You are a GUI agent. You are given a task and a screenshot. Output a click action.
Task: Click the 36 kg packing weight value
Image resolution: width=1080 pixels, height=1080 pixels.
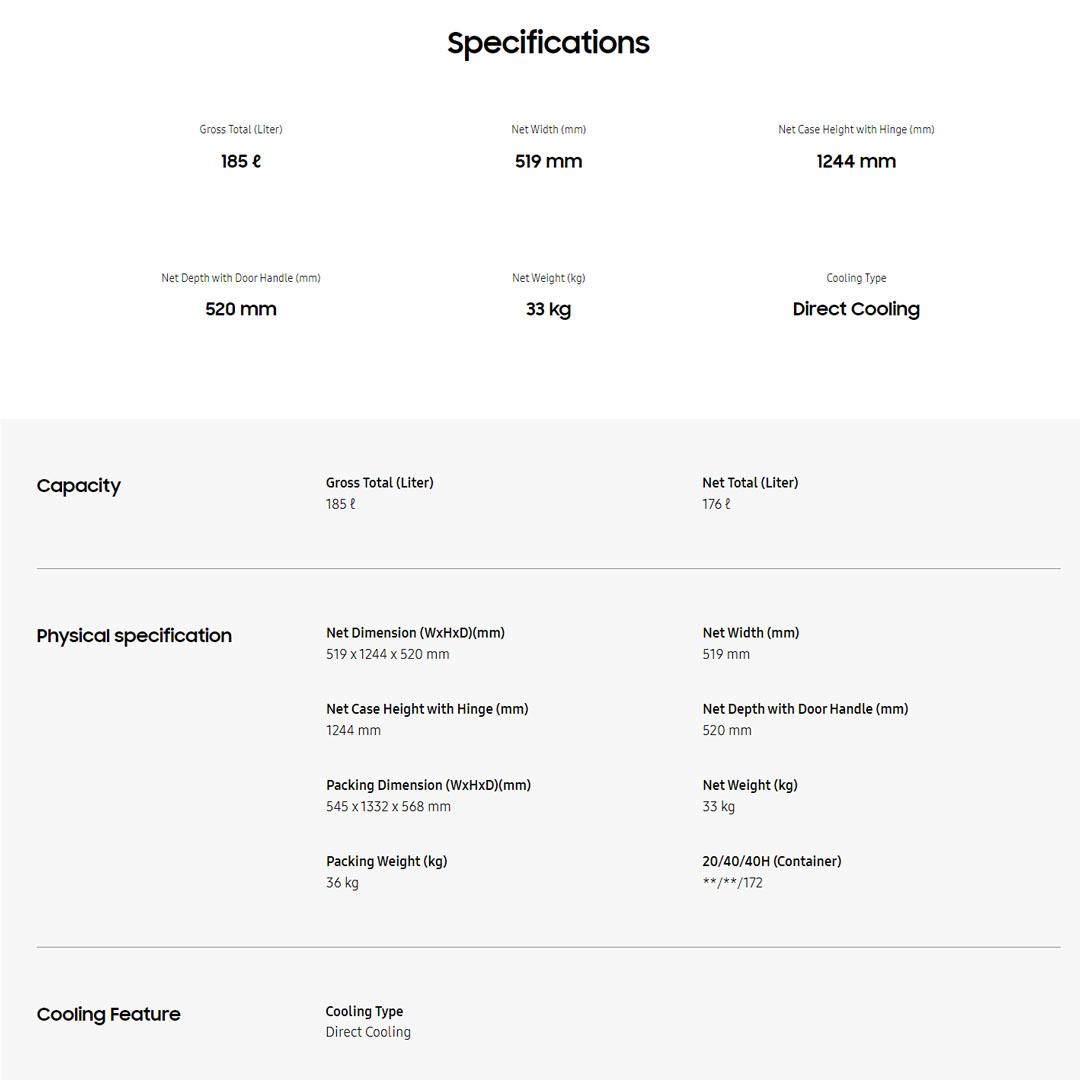pyautogui.click(x=342, y=882)
